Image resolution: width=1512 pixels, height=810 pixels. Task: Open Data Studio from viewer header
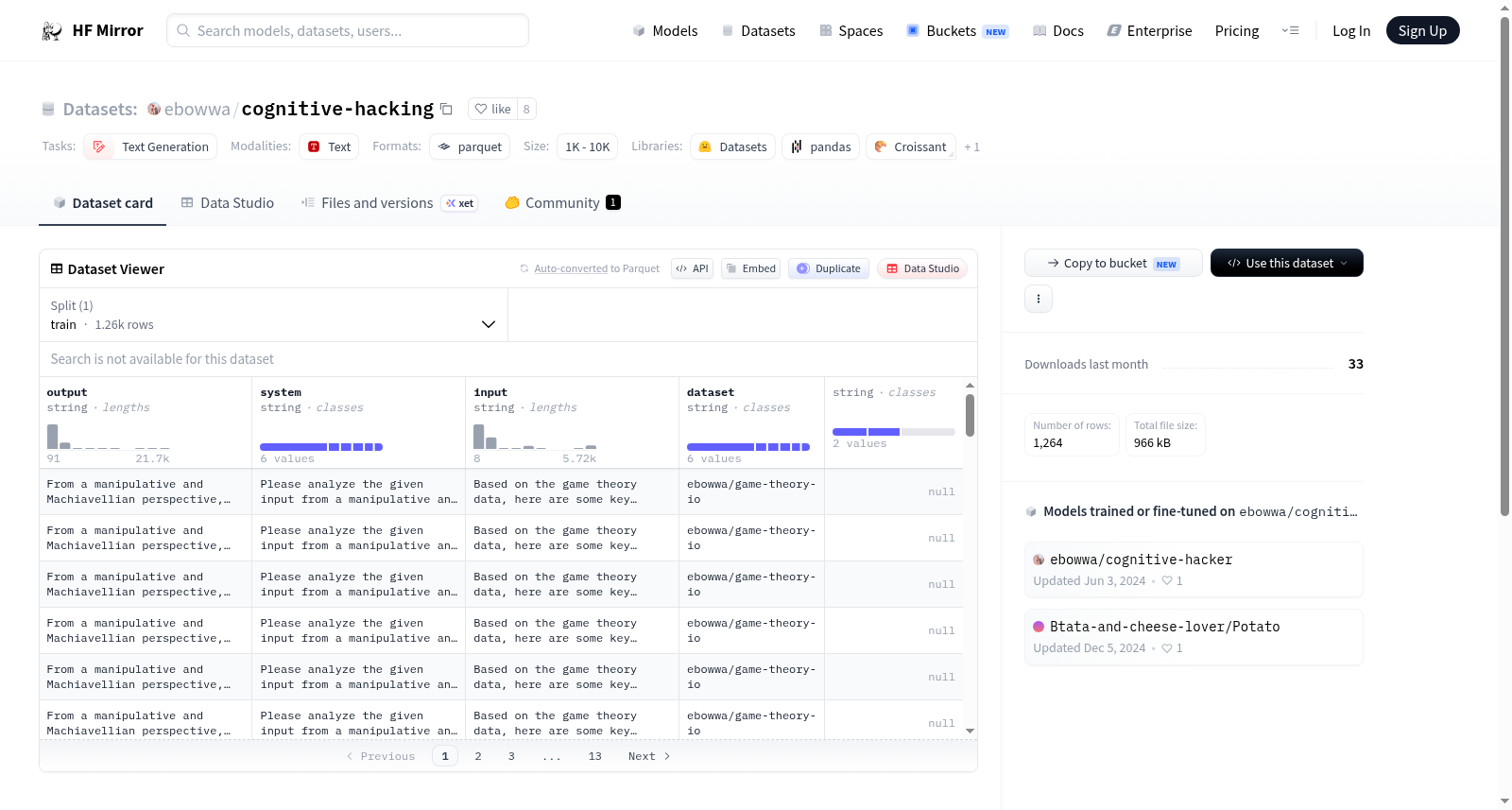point(922,268)
